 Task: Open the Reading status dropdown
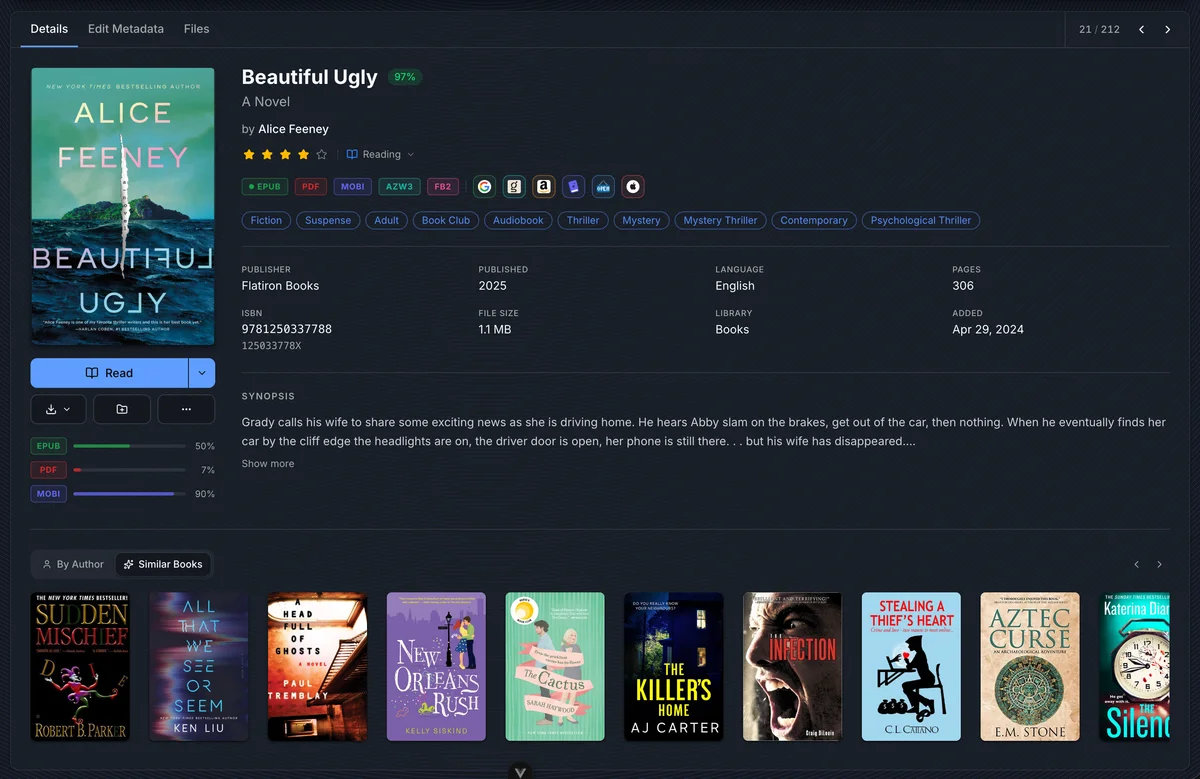point(380,155)
